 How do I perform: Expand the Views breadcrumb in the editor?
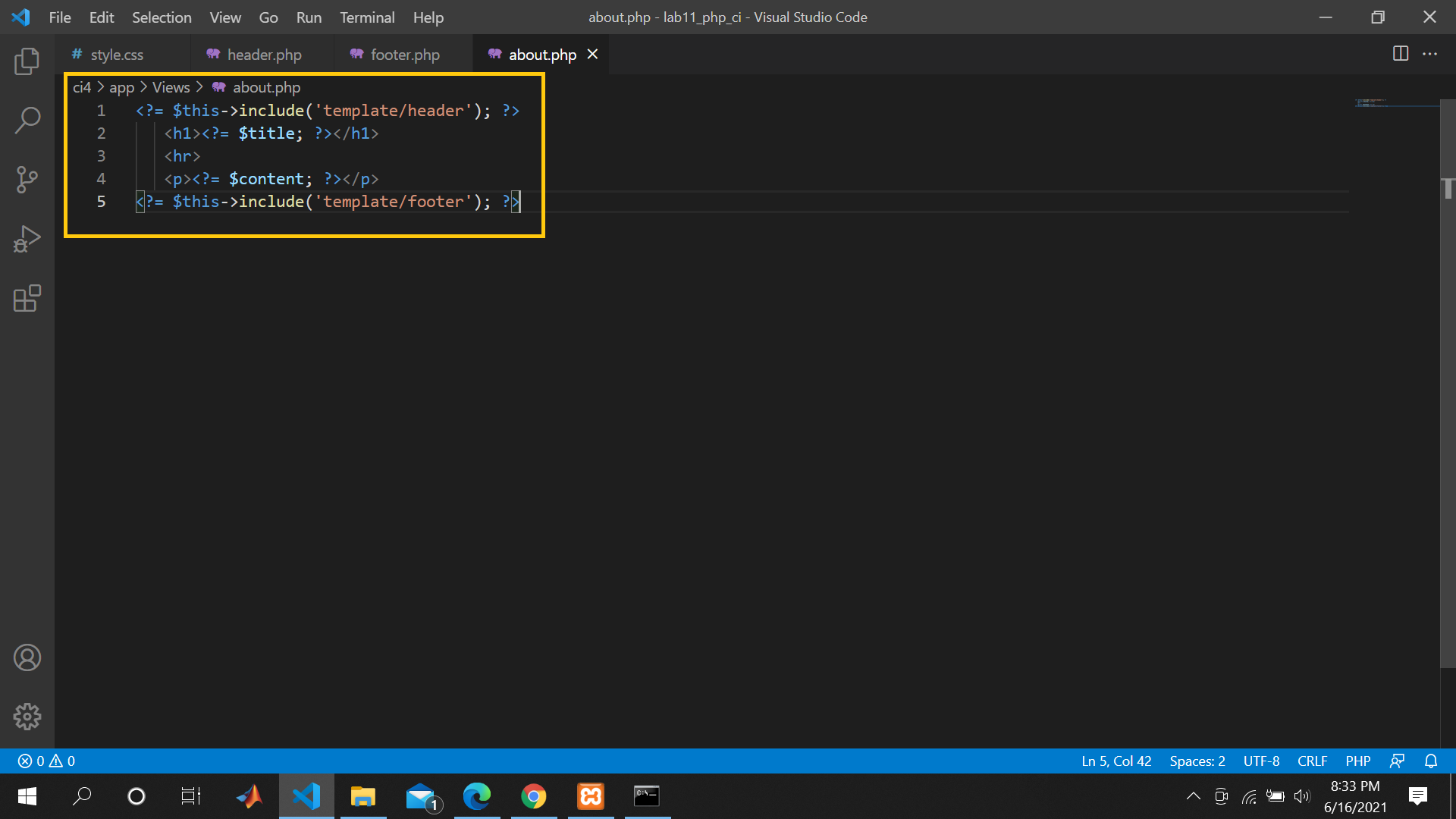pos(171,87)
